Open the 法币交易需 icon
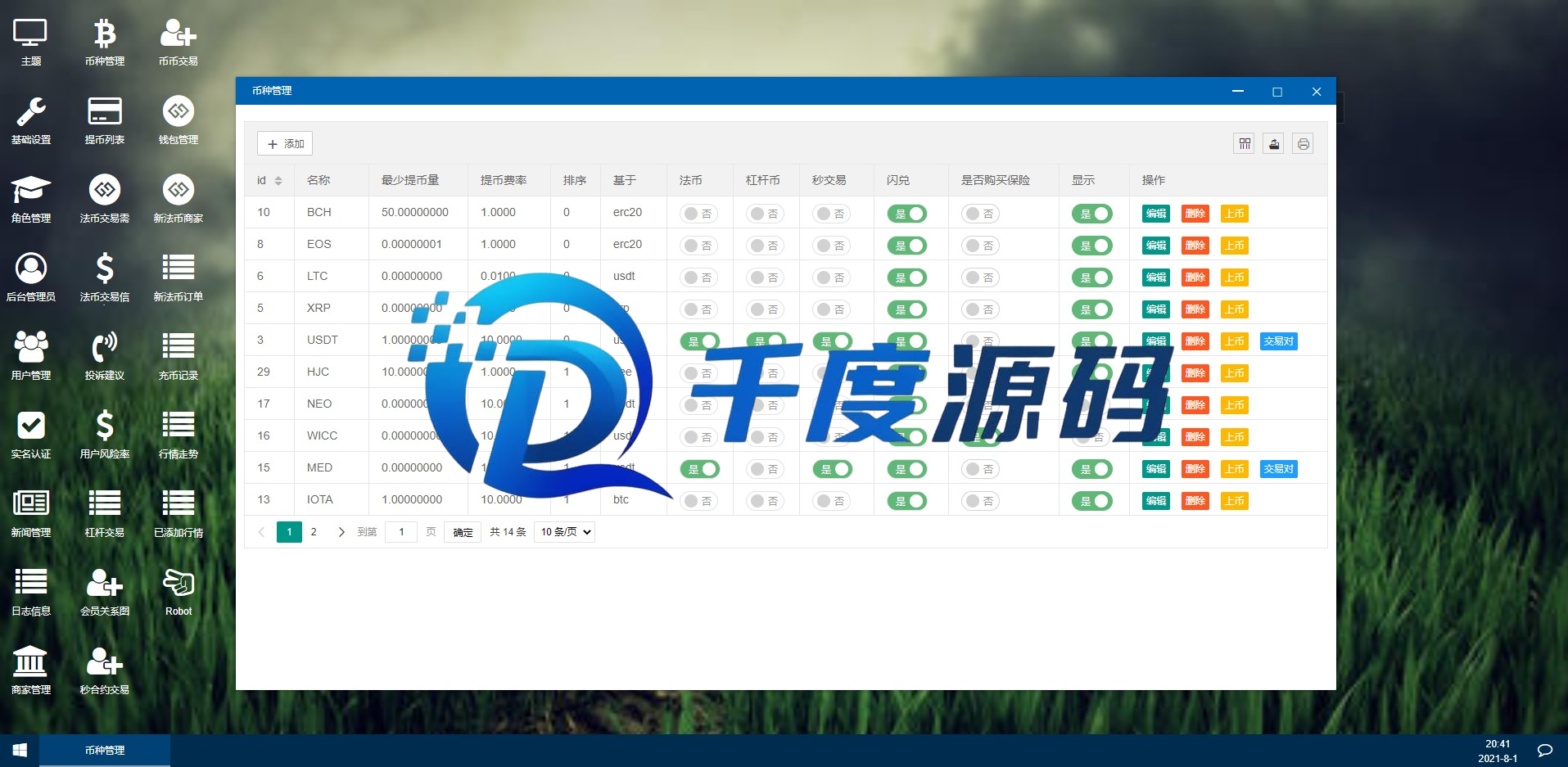Viewport: 1568px width, 767px height. point(105,200)
